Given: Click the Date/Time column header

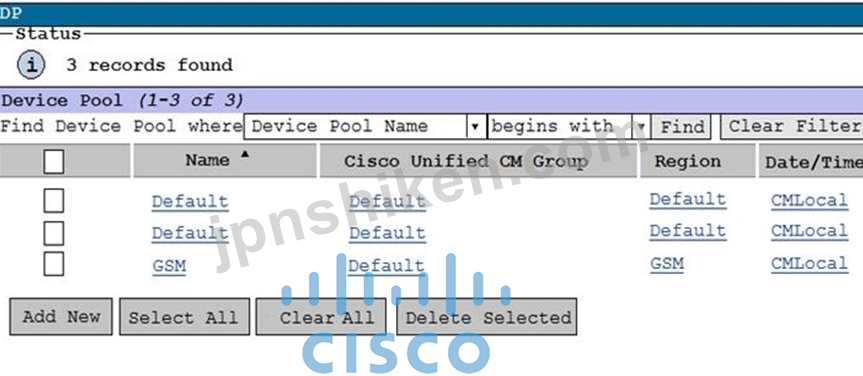Looking at the screenshot, I should [x=813, y=162].
